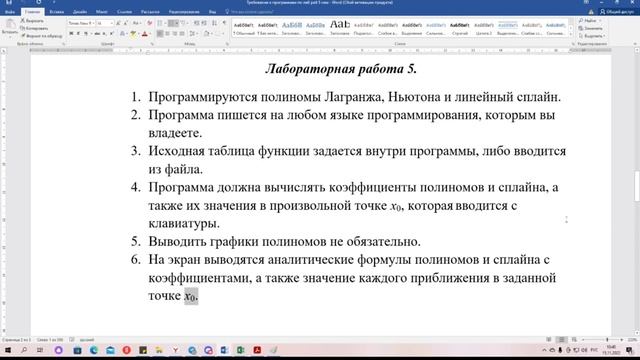Click the taskbar search icon
This screenshot has width=640, height=360.
(24, 350)
